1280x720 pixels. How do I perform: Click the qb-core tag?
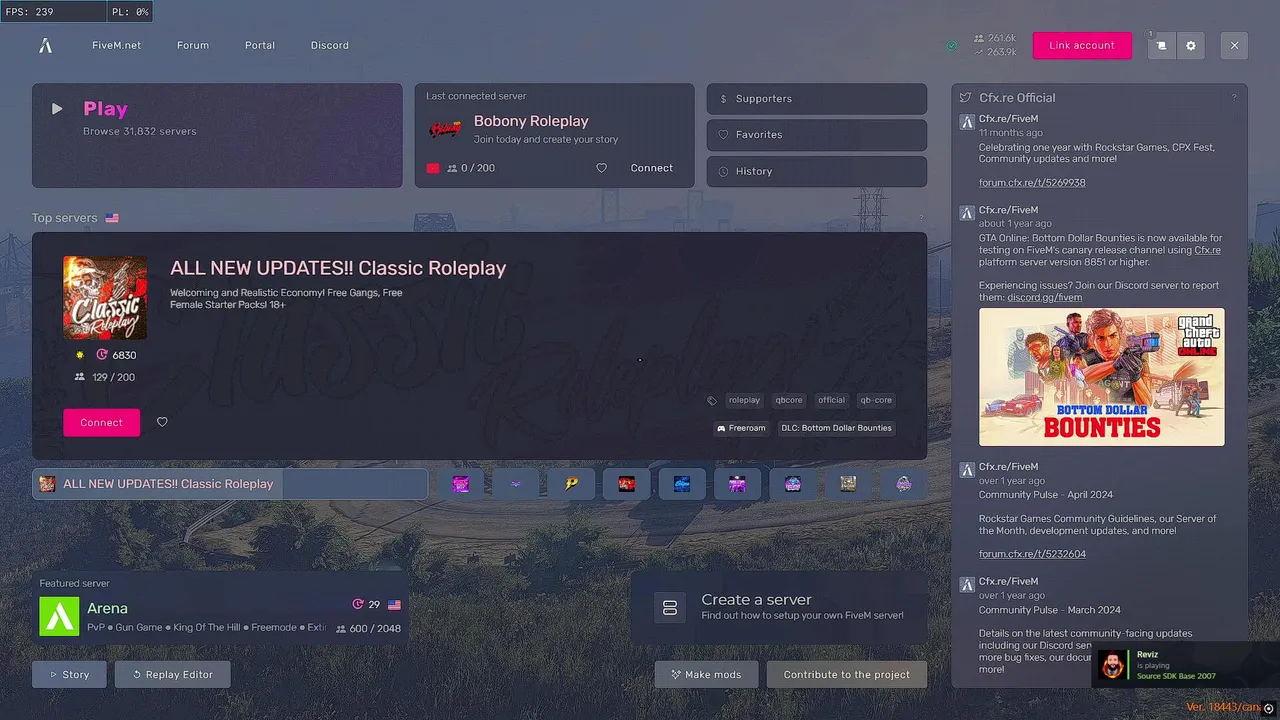coord(876,400)
